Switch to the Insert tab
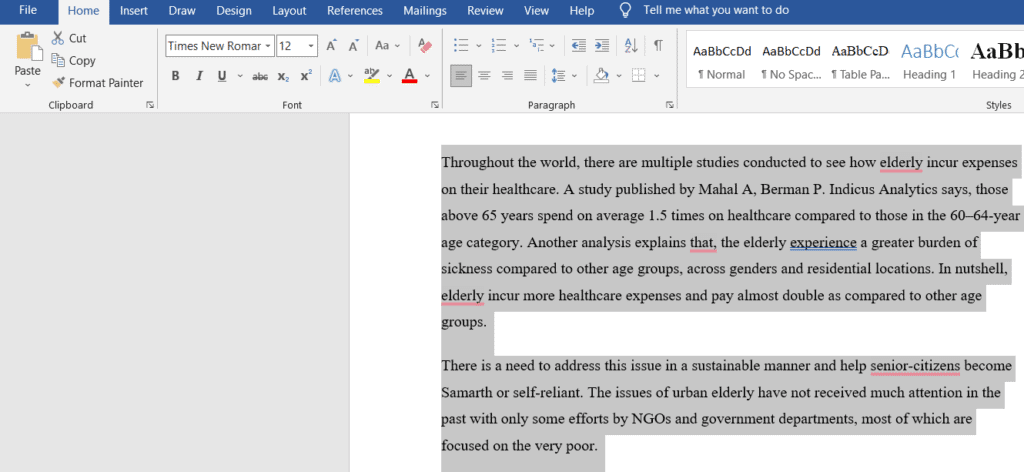The height and width of the screenshot is (472, 1024). pyautogui.click(x=133, y=11)
